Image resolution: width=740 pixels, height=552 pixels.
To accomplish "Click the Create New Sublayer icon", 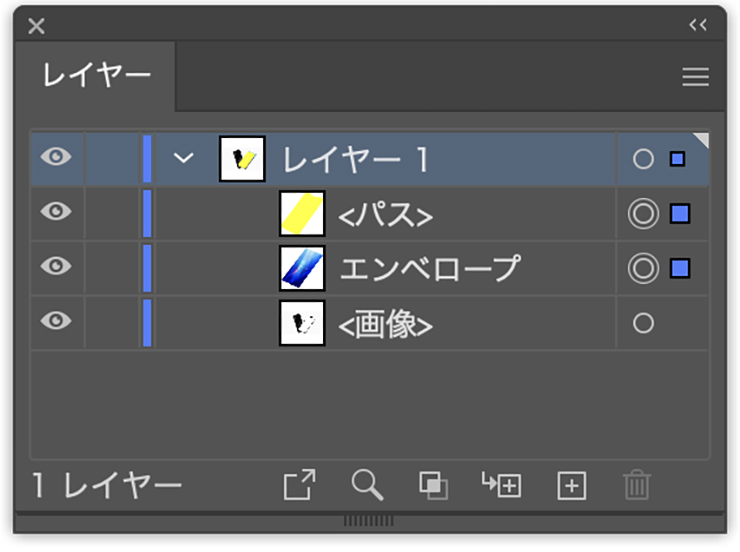I will 501,486.
